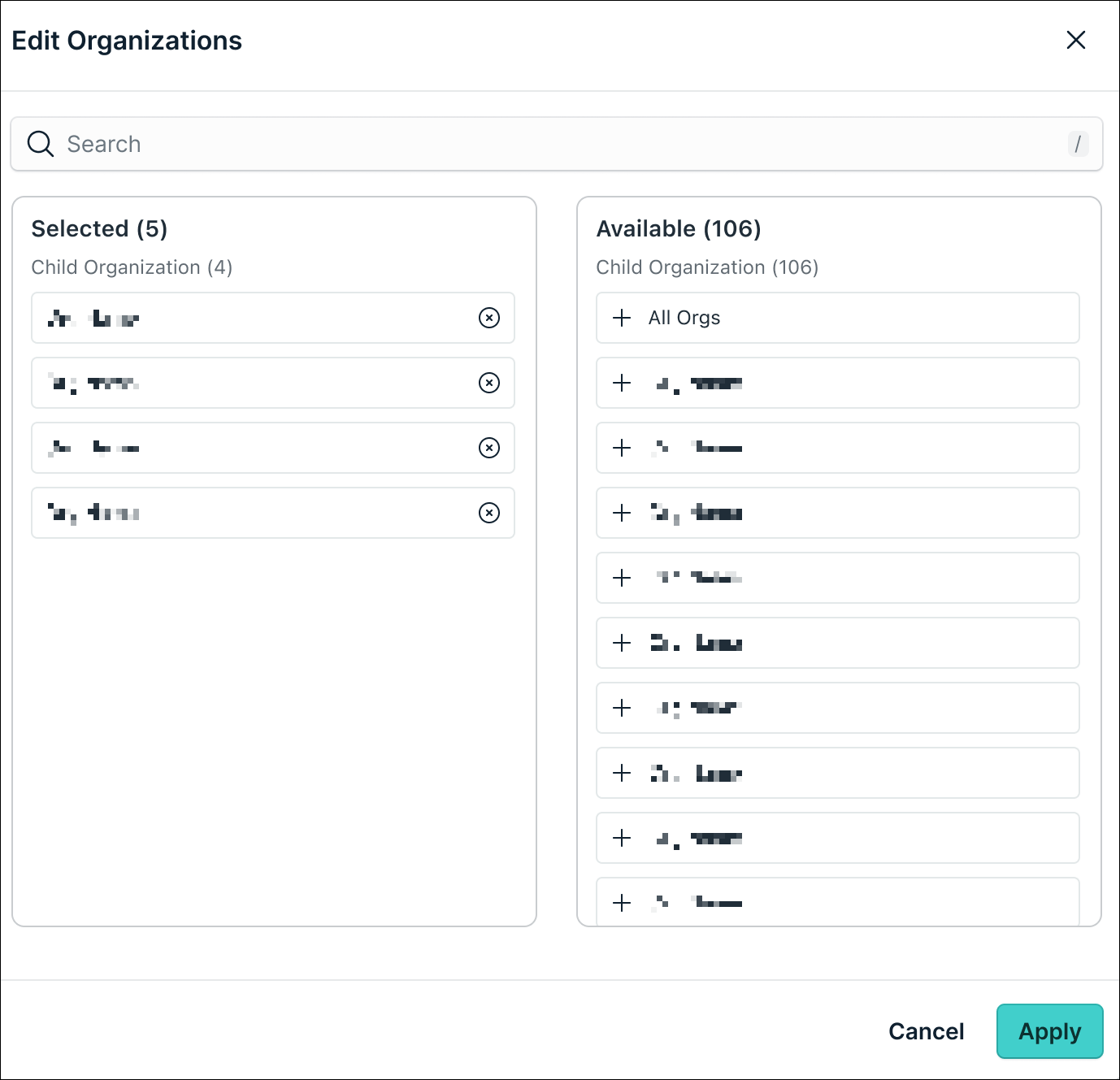
Task: Add the sixth available organization via plus
Action: [622, 643]
